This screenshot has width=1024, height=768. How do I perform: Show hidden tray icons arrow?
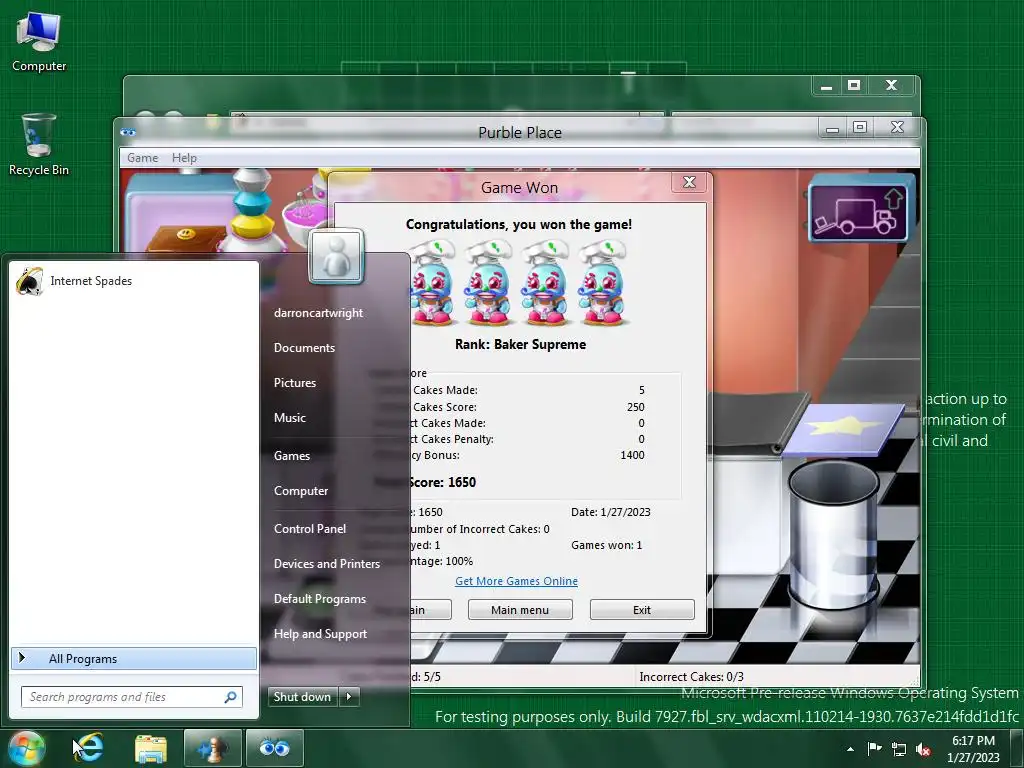pyautogui.click(x=850, y=749)
